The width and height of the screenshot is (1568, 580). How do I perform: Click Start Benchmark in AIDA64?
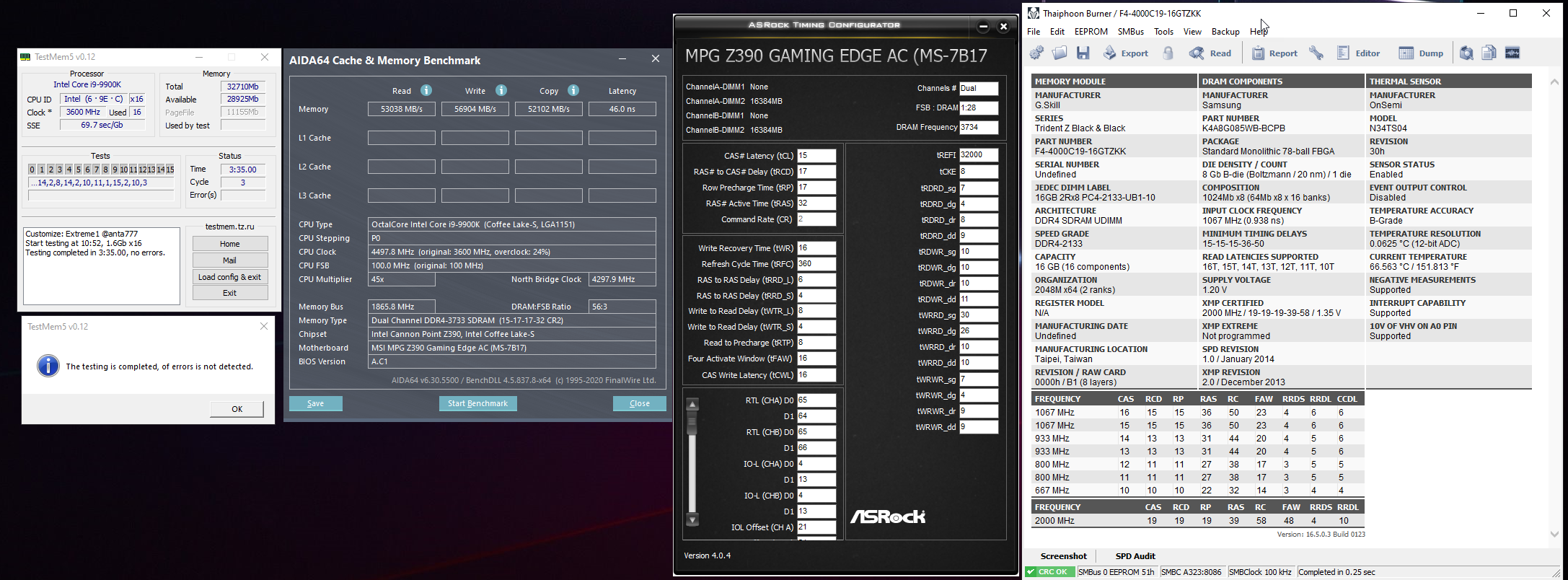477,403
